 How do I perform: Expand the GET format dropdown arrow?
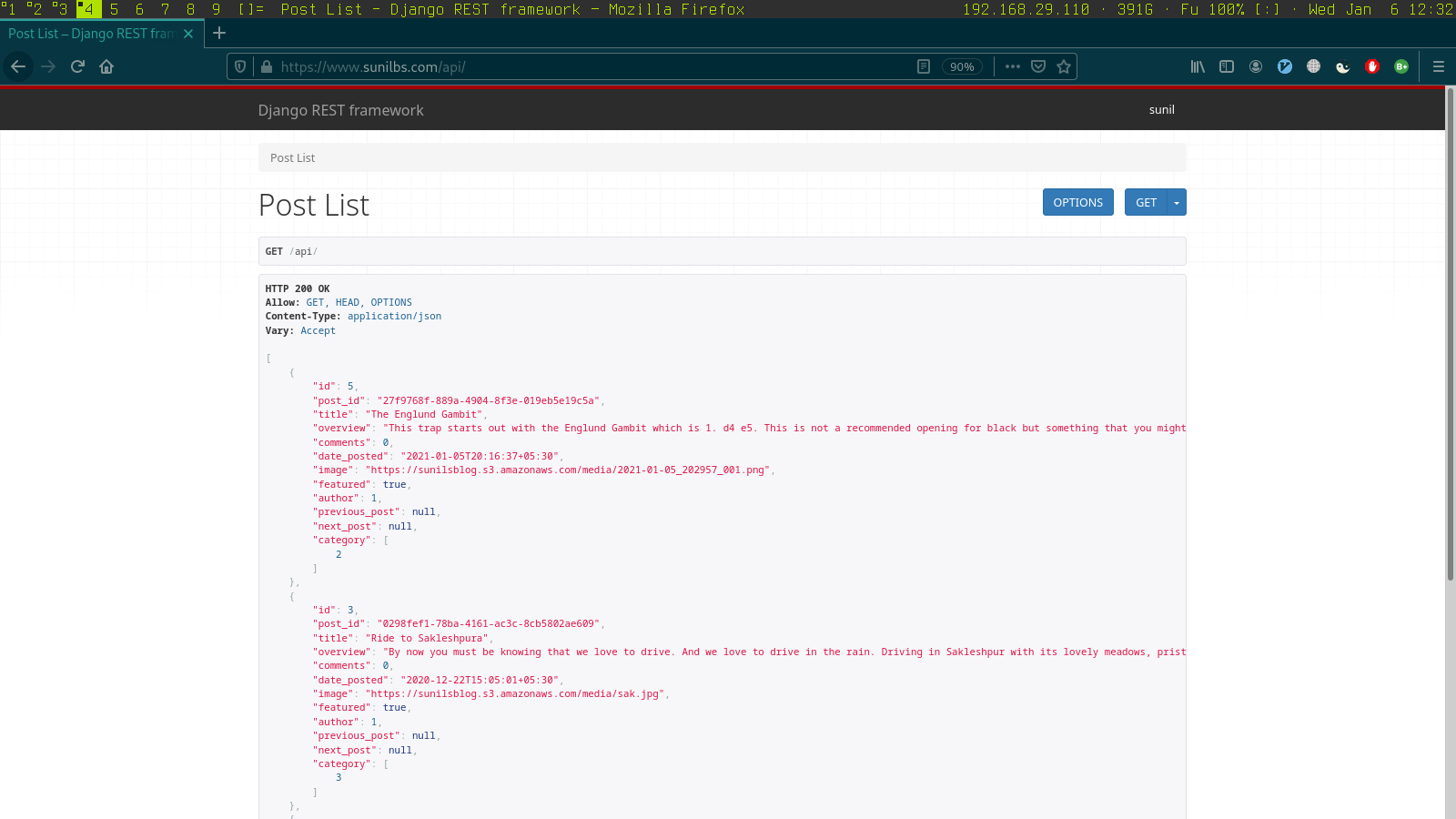click(x=1177, y=202)
